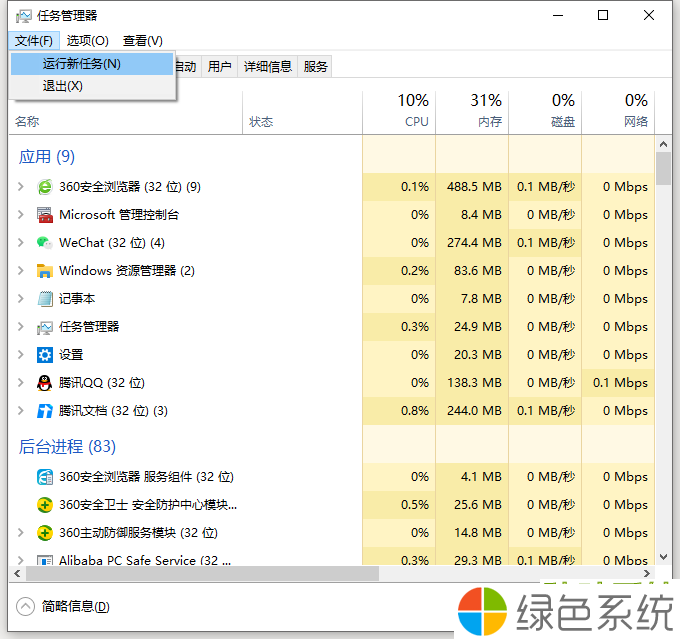The image size is (680, 639).
Task: Click the vertical scrollbar down arrow
Action: click(x=663, y=557)
